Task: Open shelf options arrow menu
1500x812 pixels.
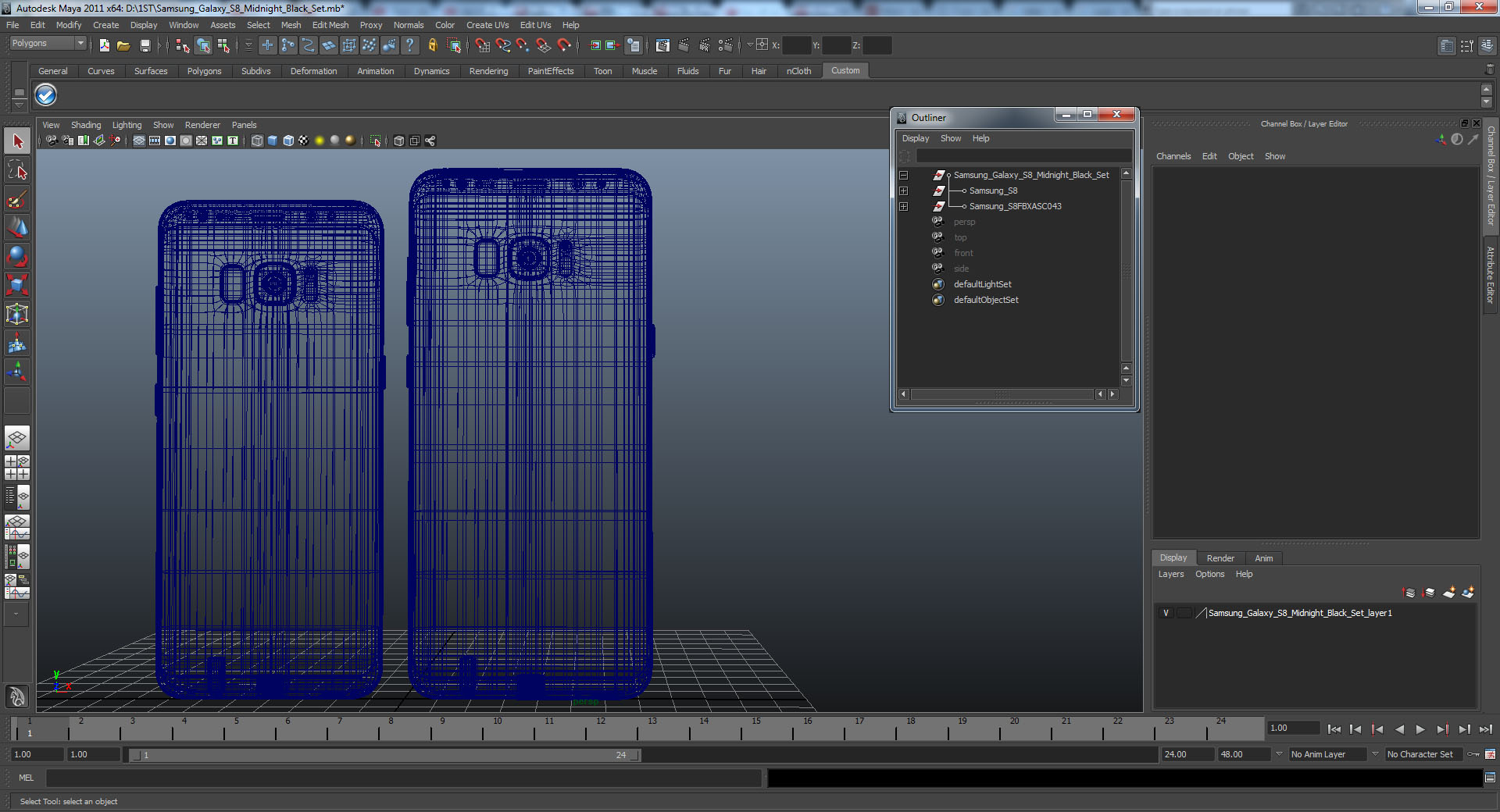Action: pyautogui.click(x=19, y=105)
